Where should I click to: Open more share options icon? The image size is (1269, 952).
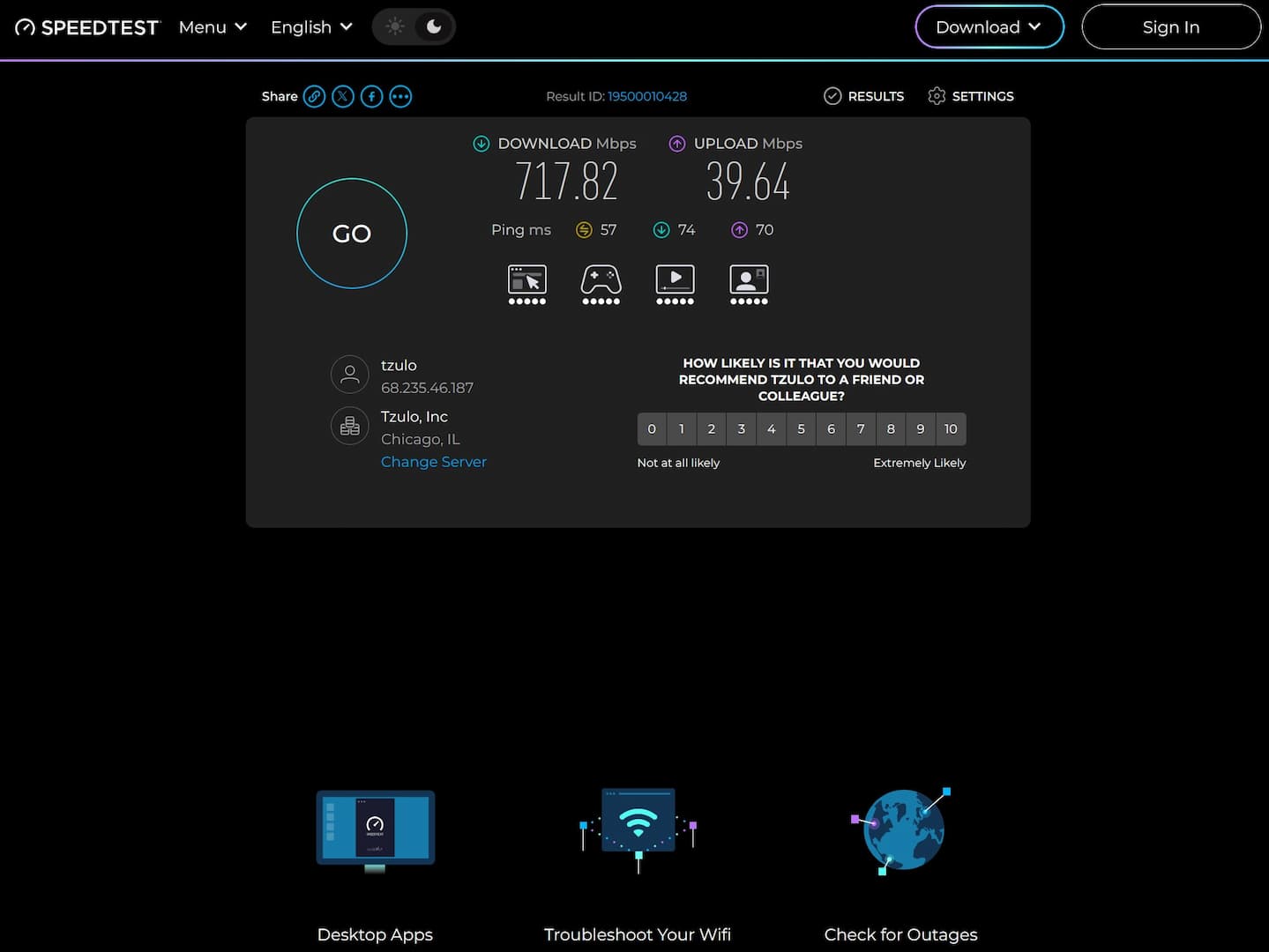point(400,96)
